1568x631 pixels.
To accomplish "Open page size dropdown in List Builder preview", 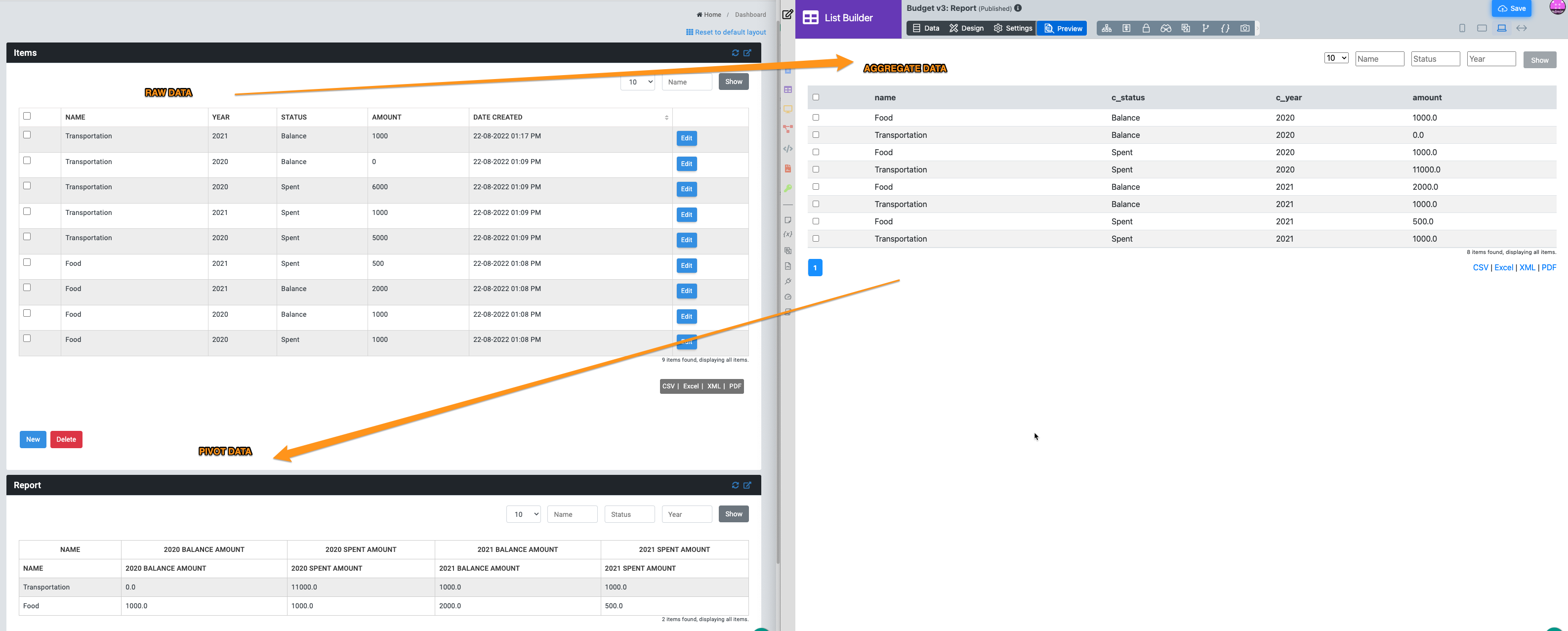I will click(1335, 58).
